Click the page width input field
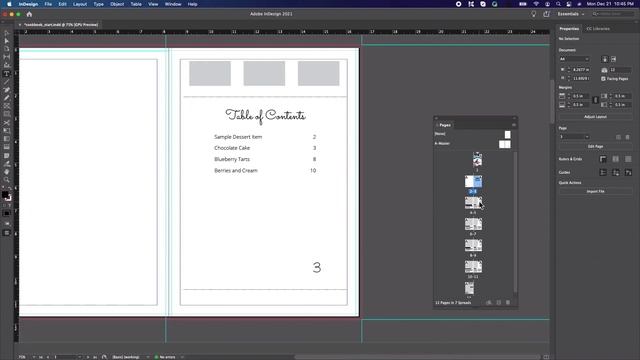 coord(580,70)
